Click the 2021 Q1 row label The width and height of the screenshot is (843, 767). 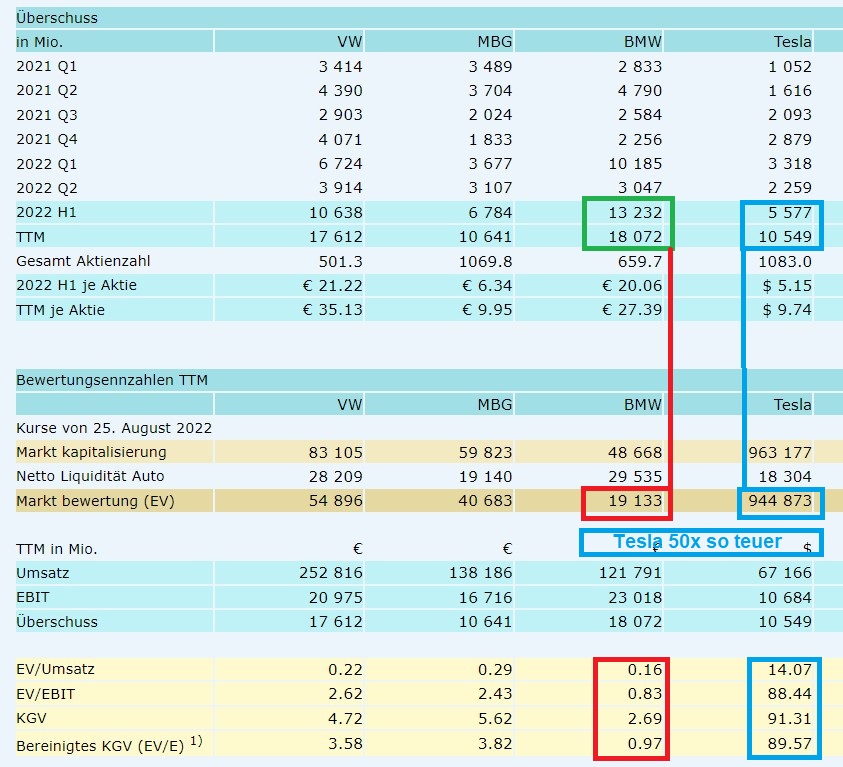(x=47, y=66)
